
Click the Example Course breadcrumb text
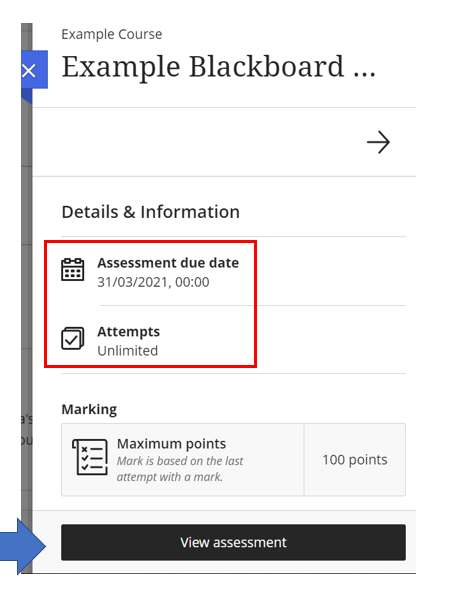coord(112,34)
